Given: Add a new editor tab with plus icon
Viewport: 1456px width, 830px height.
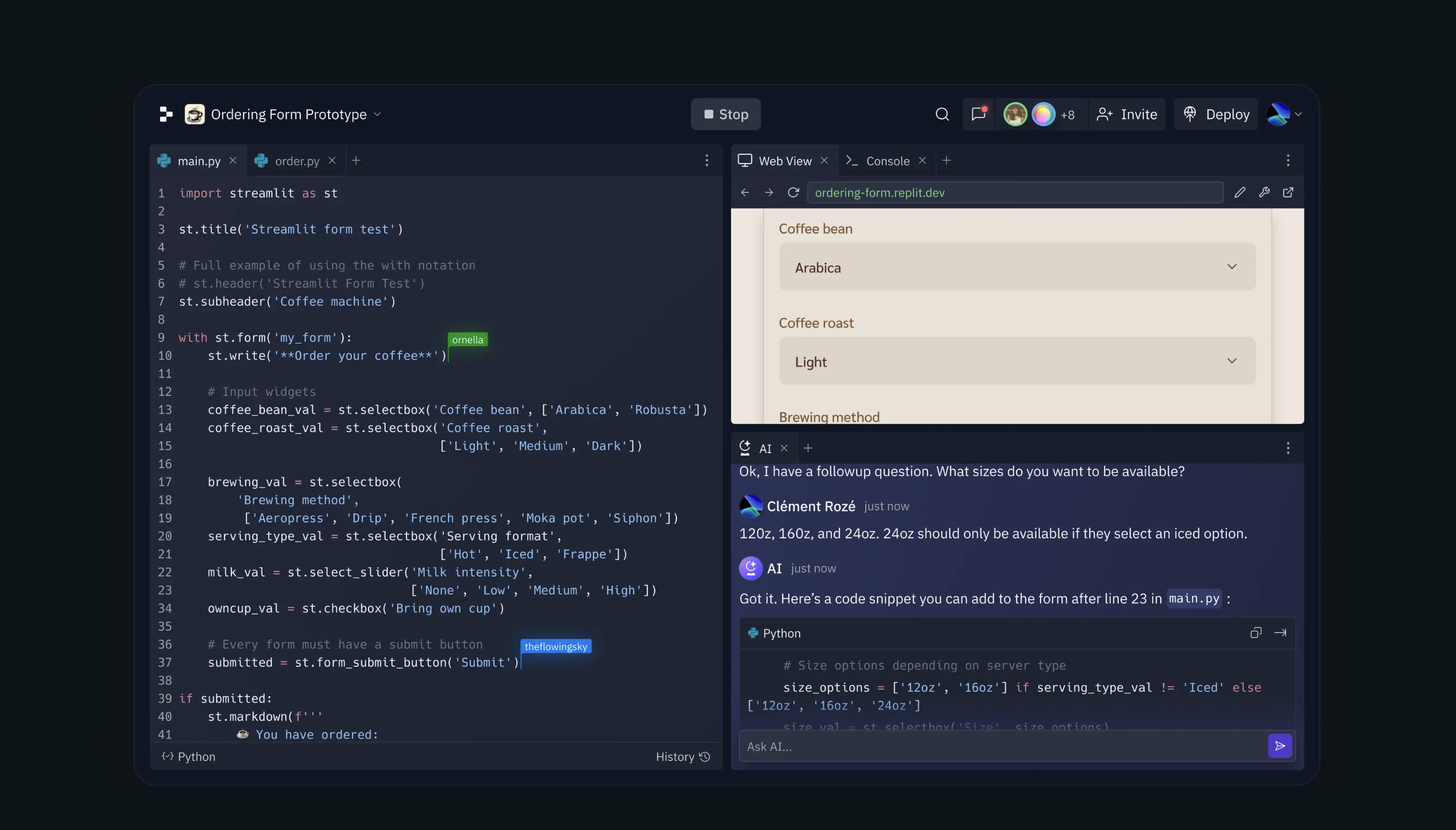Looking at the screenshot, I should tap(357, 160).
